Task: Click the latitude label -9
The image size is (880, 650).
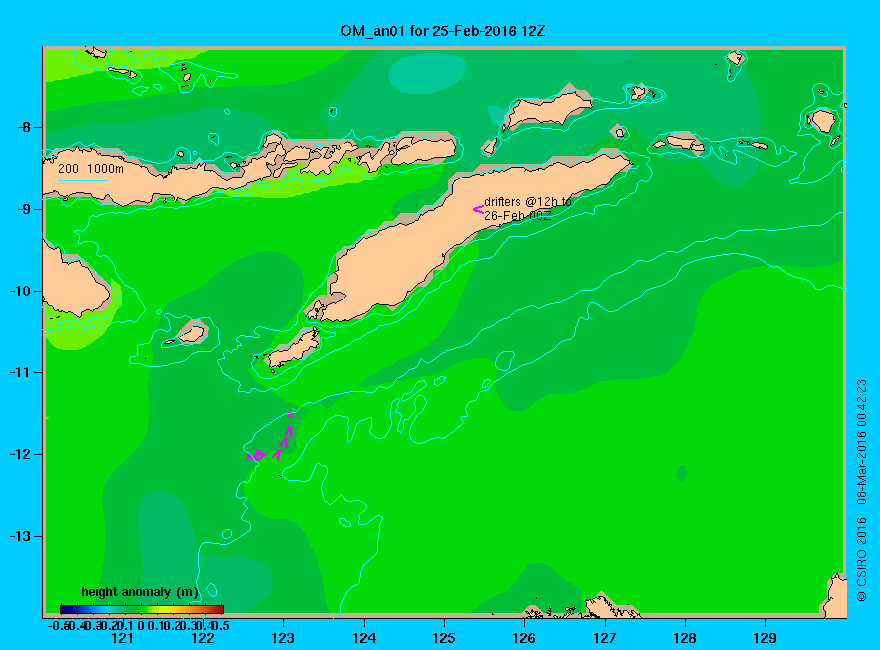Action: (24, 209)
